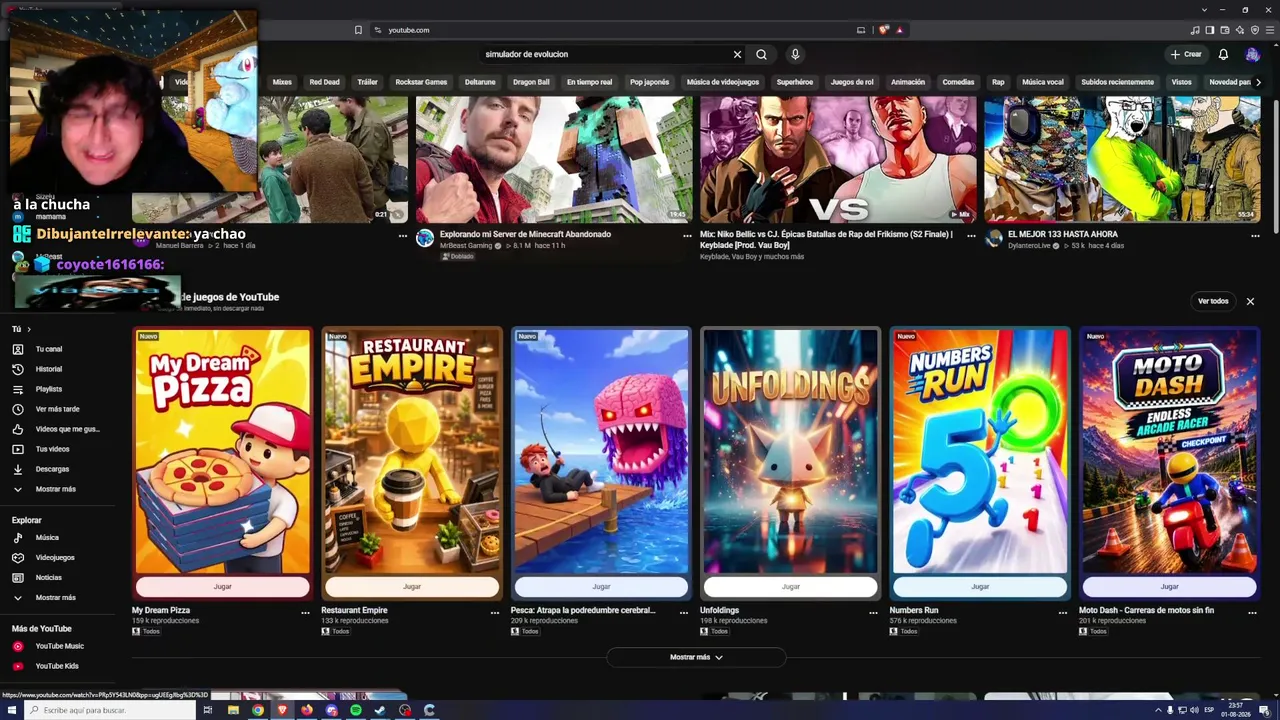Open the Leo AI sparkle icon
1280x720 pixels.
click(1240, 30)
